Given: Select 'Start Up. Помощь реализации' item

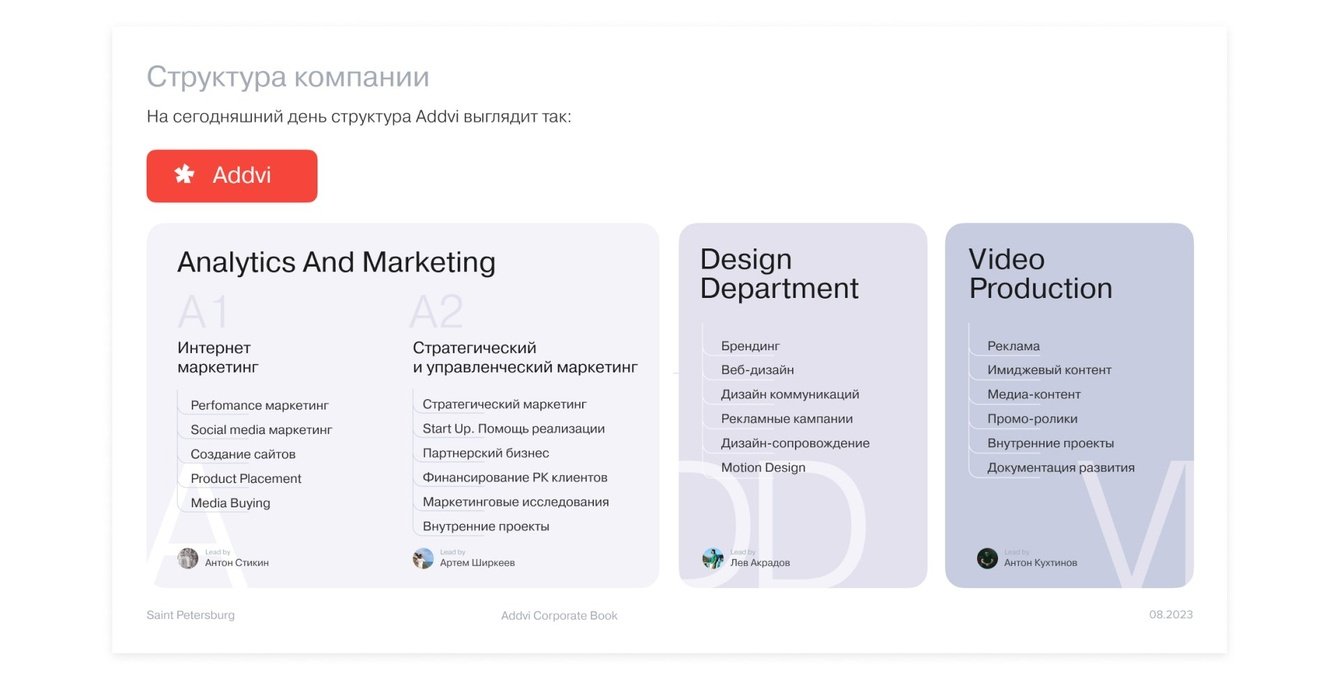Looking at the screenshot, I should (x=514, y=429).
